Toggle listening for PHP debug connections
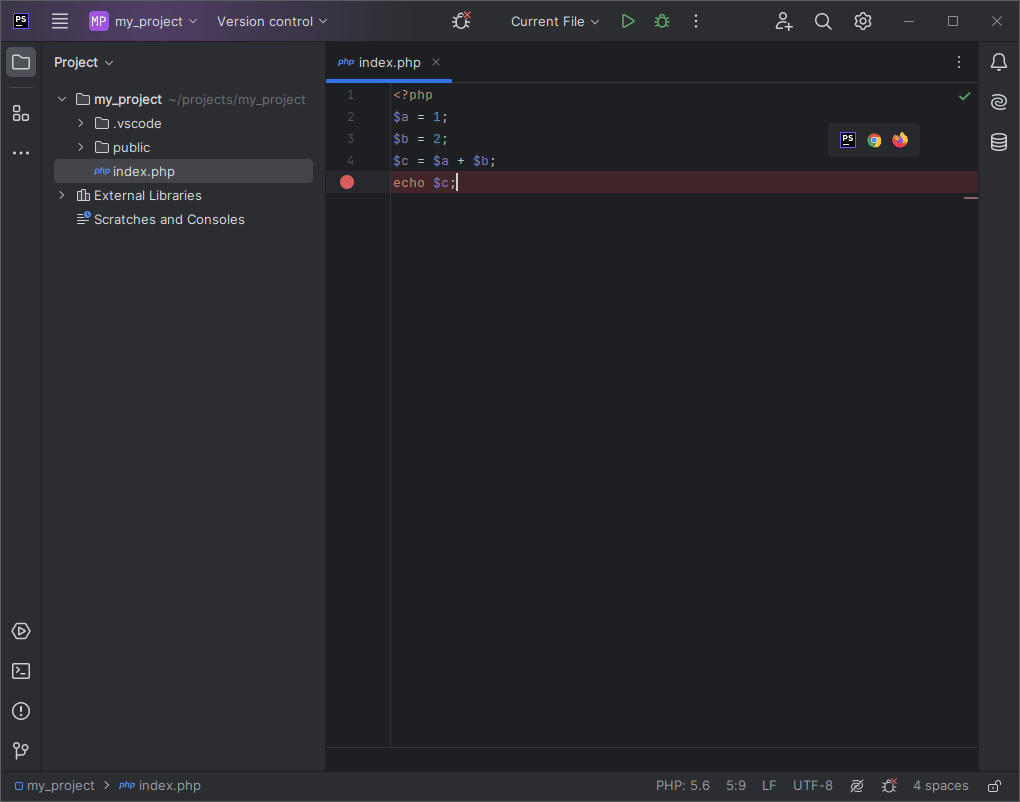1020x802 pixels. (461, 21)
